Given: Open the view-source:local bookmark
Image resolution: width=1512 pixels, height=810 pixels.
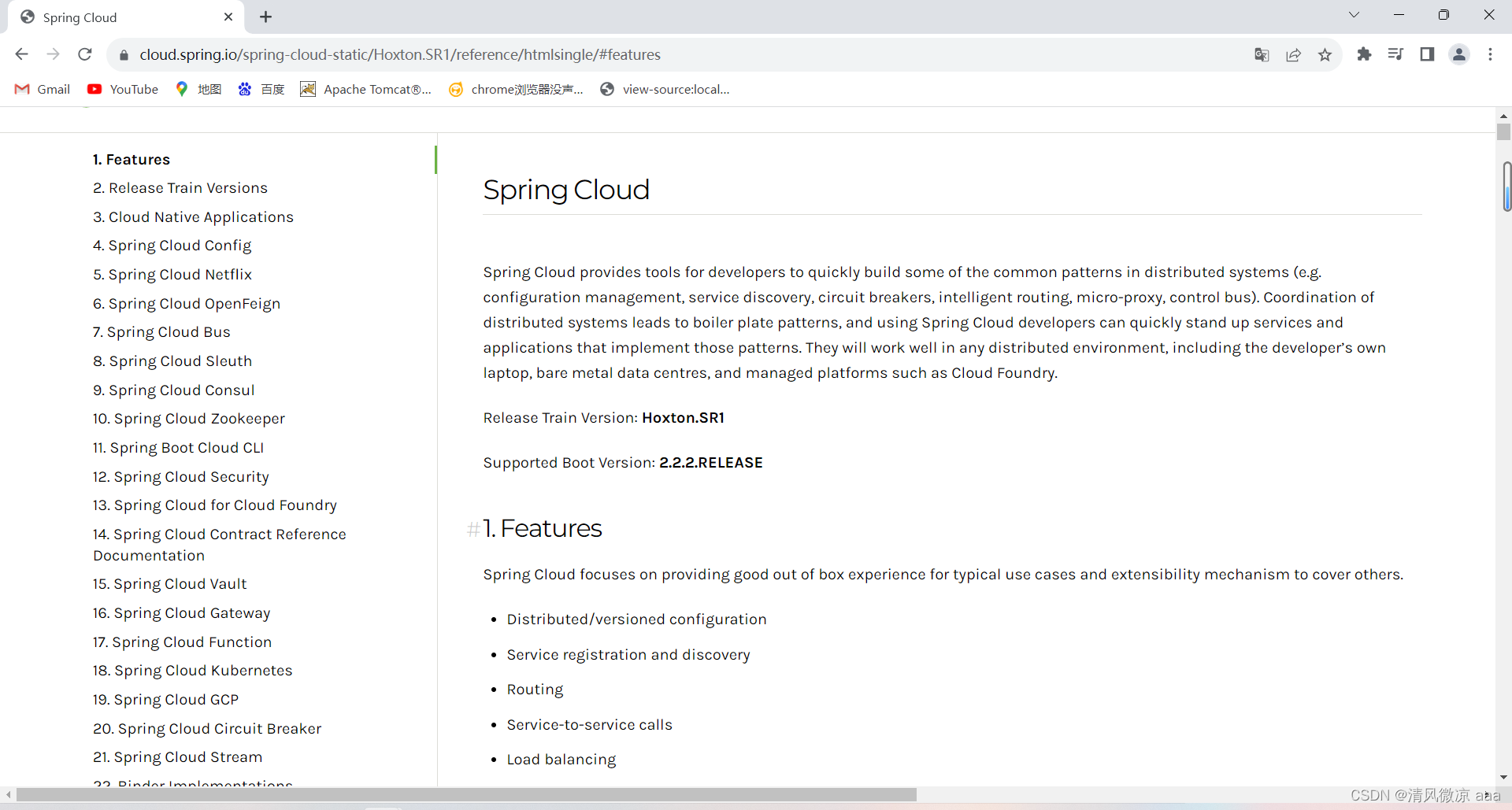Looking at the screenshot, I should [x=665, y=89].
